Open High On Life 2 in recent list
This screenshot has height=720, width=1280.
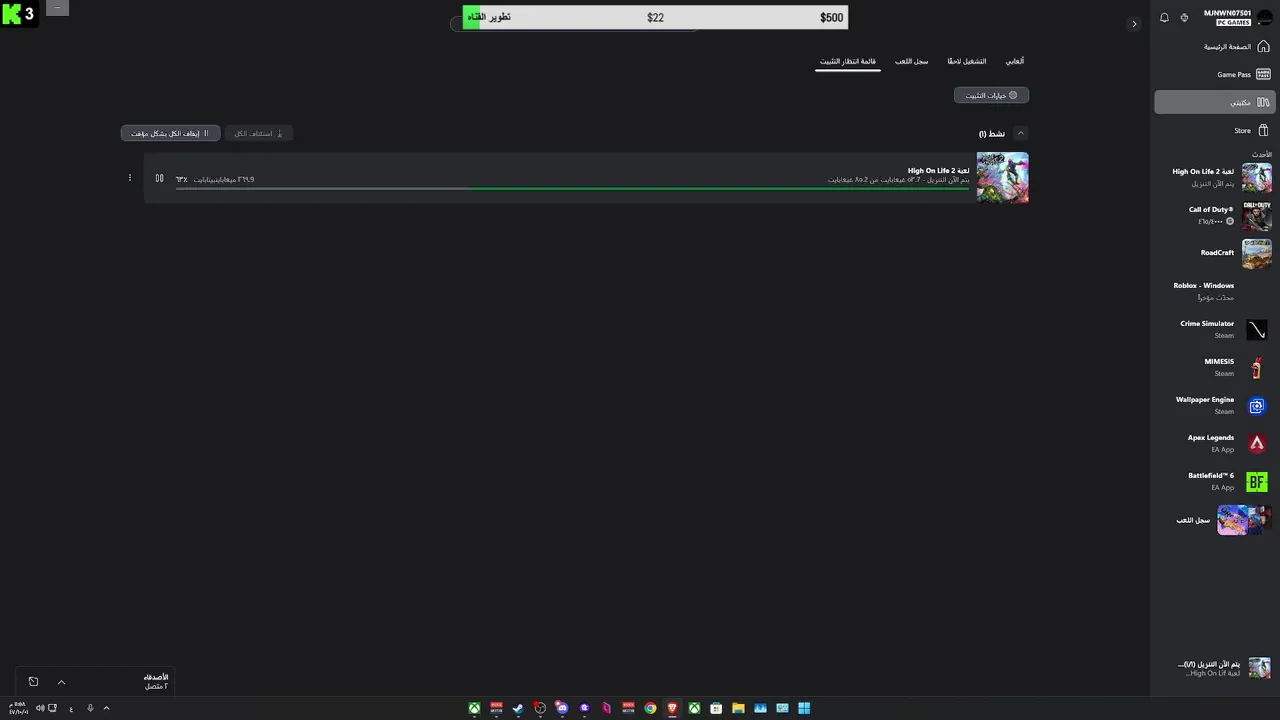[x=1213, y=177]
